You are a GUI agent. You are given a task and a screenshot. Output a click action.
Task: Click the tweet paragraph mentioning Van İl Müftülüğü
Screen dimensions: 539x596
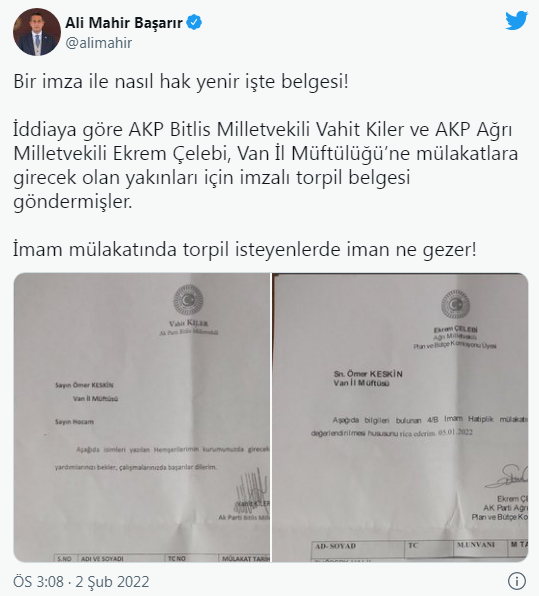(266, 165)
